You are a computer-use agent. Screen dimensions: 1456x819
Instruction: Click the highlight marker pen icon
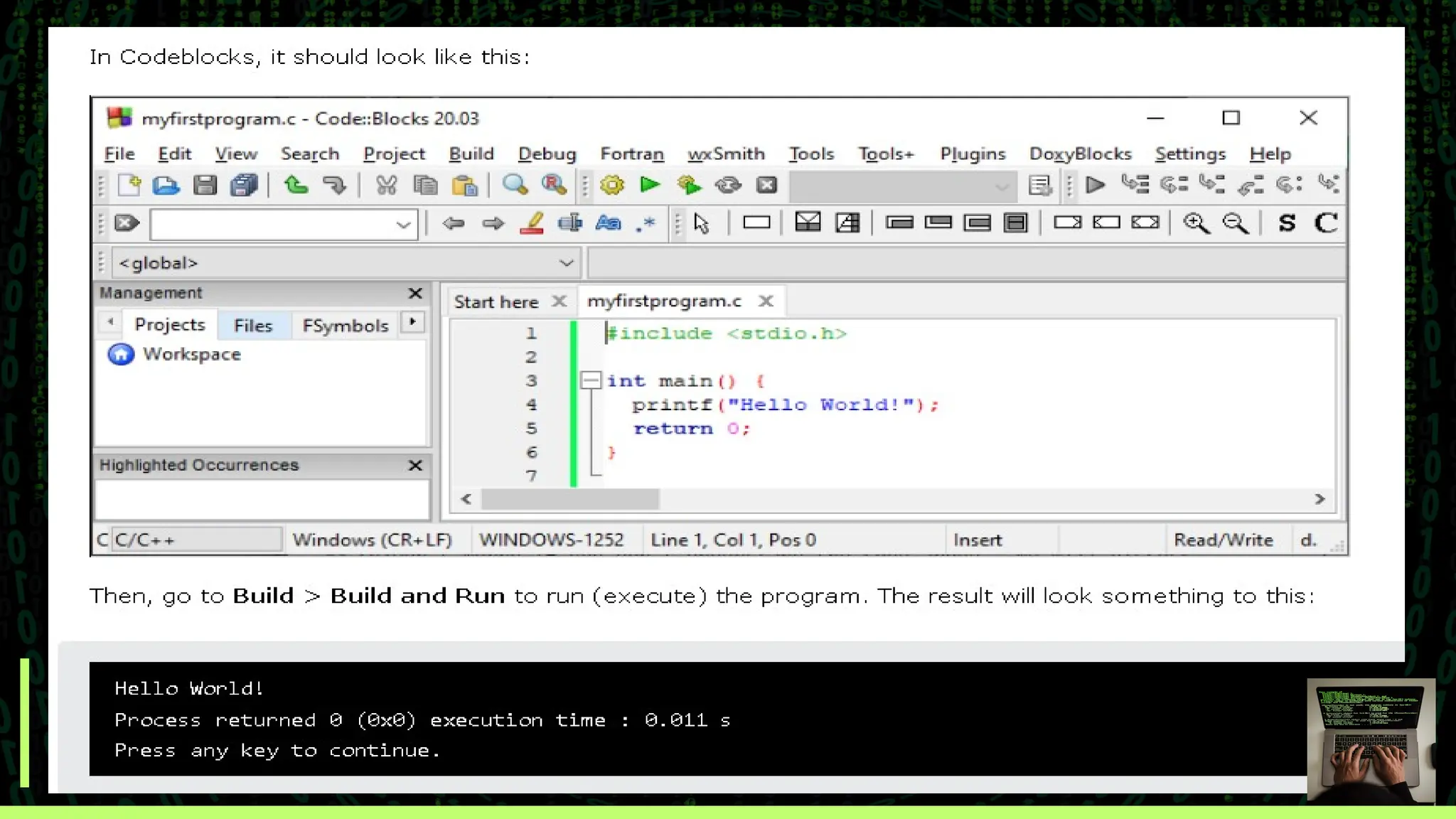532,223
